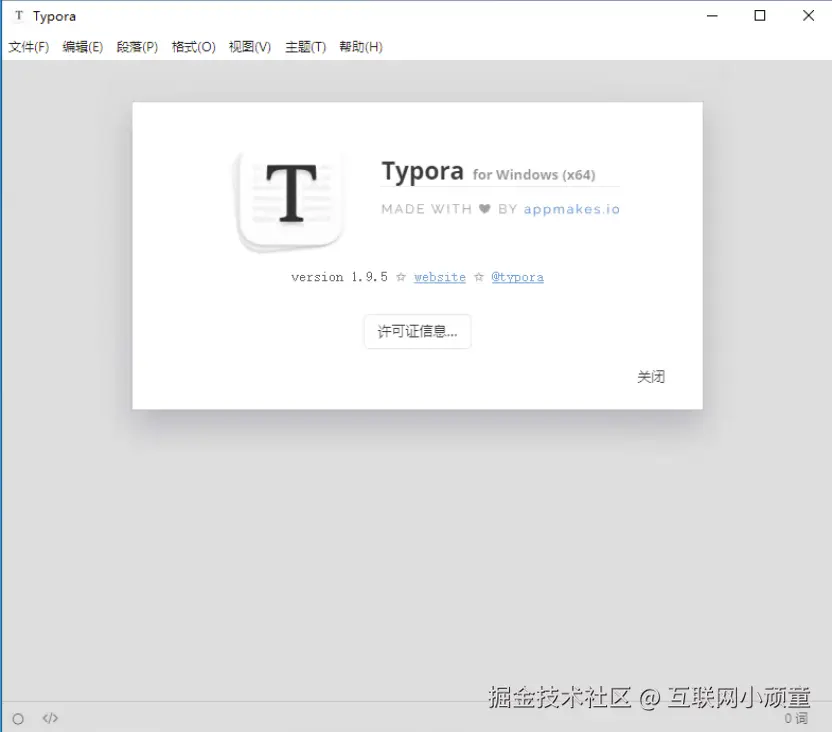
Task: Open the 段落(P) menu
Action: pyautogui.click(x=137, y=47)
